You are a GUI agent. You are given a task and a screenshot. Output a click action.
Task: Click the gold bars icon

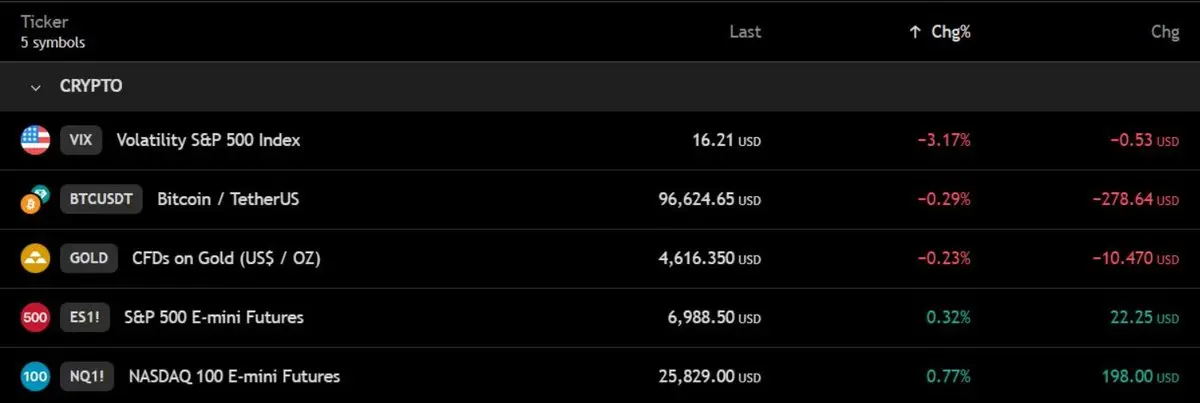35,258
